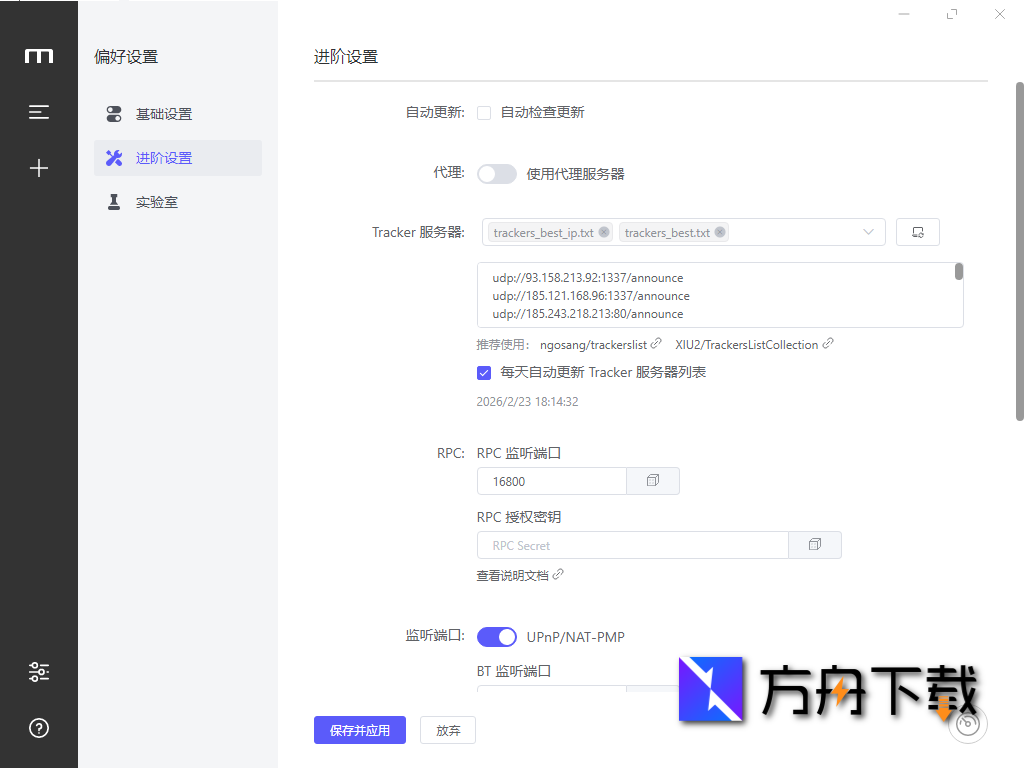The width and height of the screenshot is (1024, 768).
Task: Remove the trackers_best_ip.txt tag
Action: click(x=605, y=231)
